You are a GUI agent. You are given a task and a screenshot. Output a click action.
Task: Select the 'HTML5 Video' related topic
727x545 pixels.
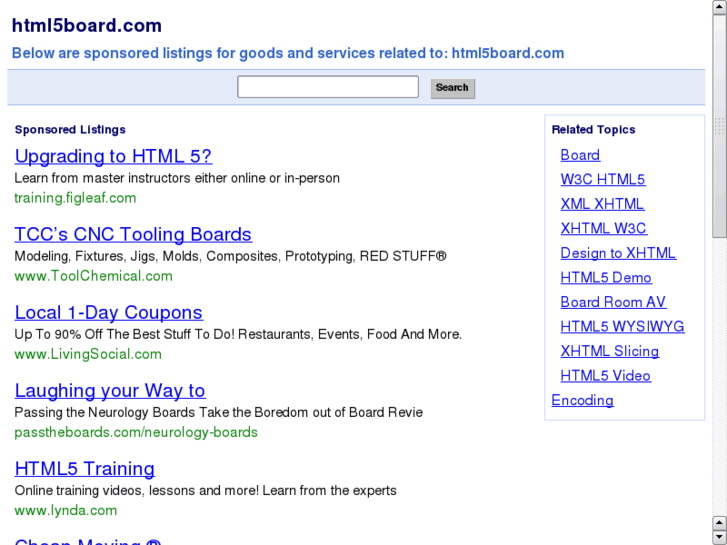point(606,376)
